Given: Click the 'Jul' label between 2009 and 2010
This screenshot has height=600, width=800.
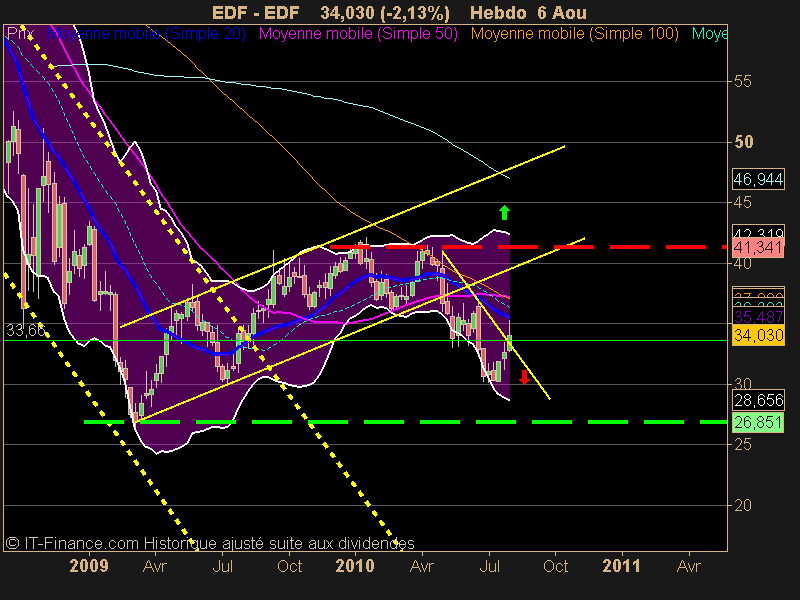Looking at the screenshot, I should tap(222, 566).
